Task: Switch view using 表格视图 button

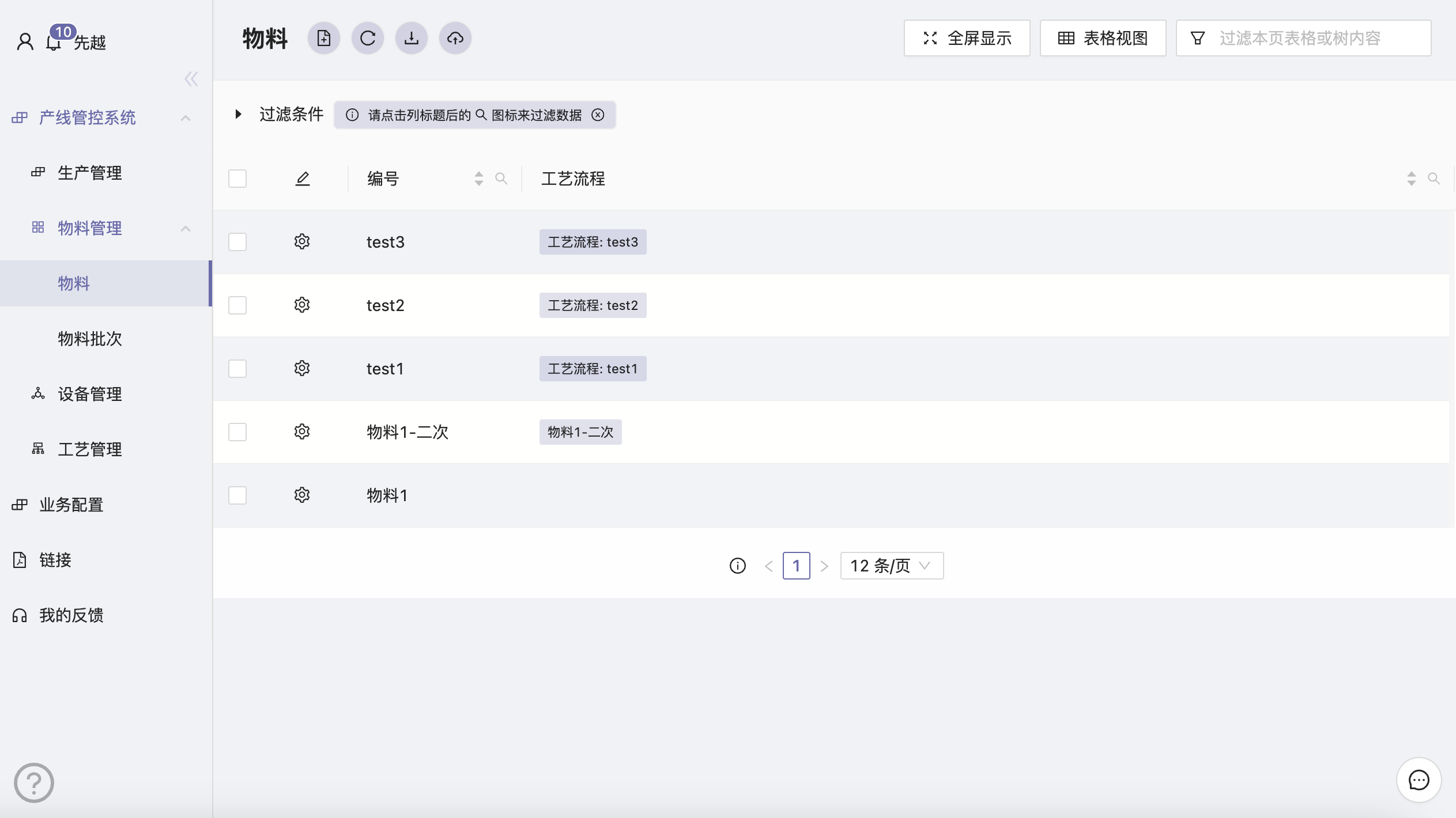Action: 1103,39
